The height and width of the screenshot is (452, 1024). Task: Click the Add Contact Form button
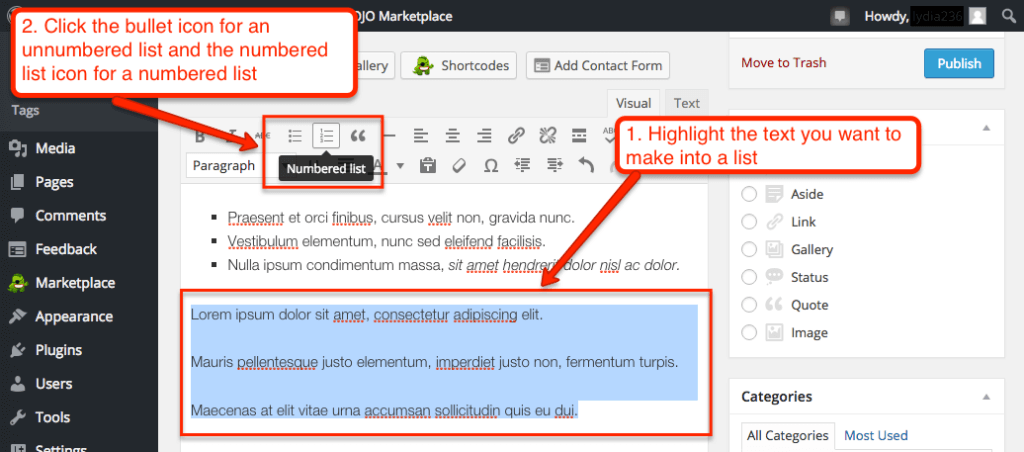pos(598,66)
